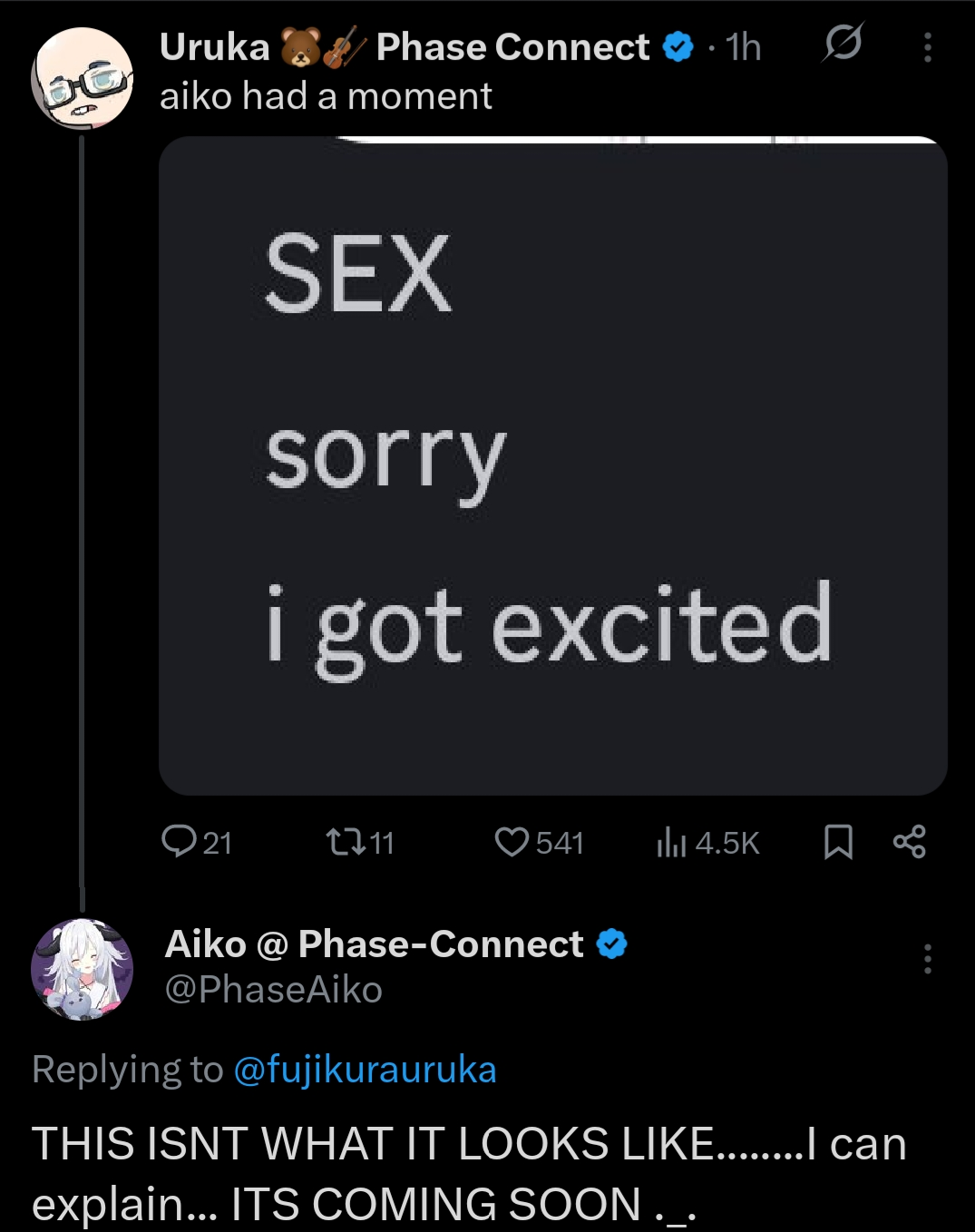Image resolution: width=975 pixels, height=1232 pixels.
Task: Open Uruka Phase Connect display name
Action: pyautogui.click(x=405, y=47)
